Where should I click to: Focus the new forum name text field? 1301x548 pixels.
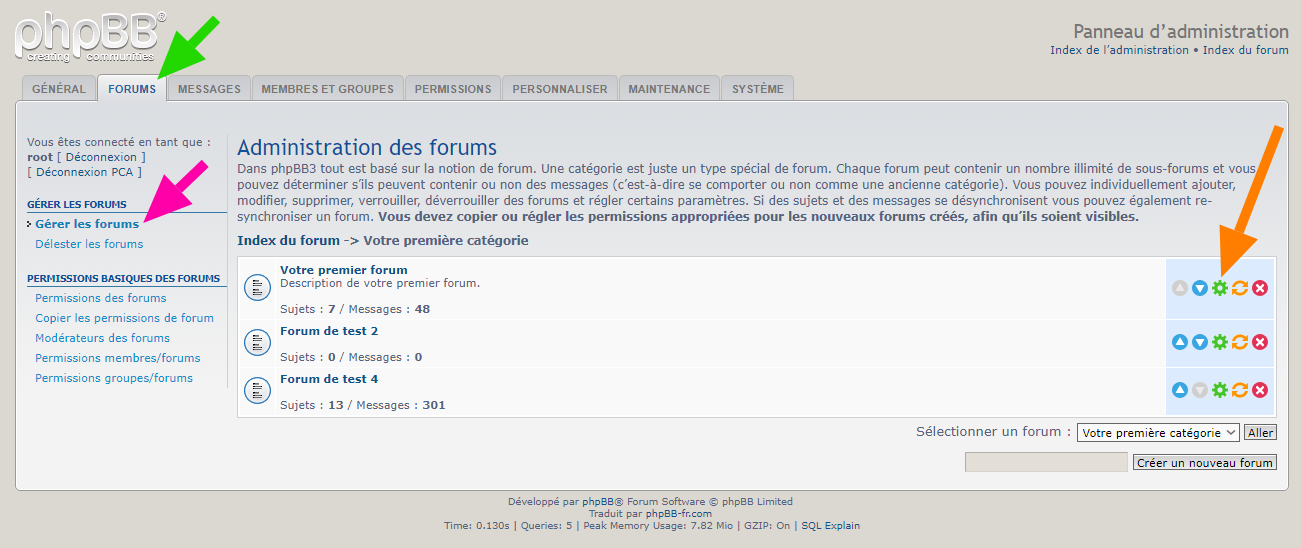point(1045,462)
